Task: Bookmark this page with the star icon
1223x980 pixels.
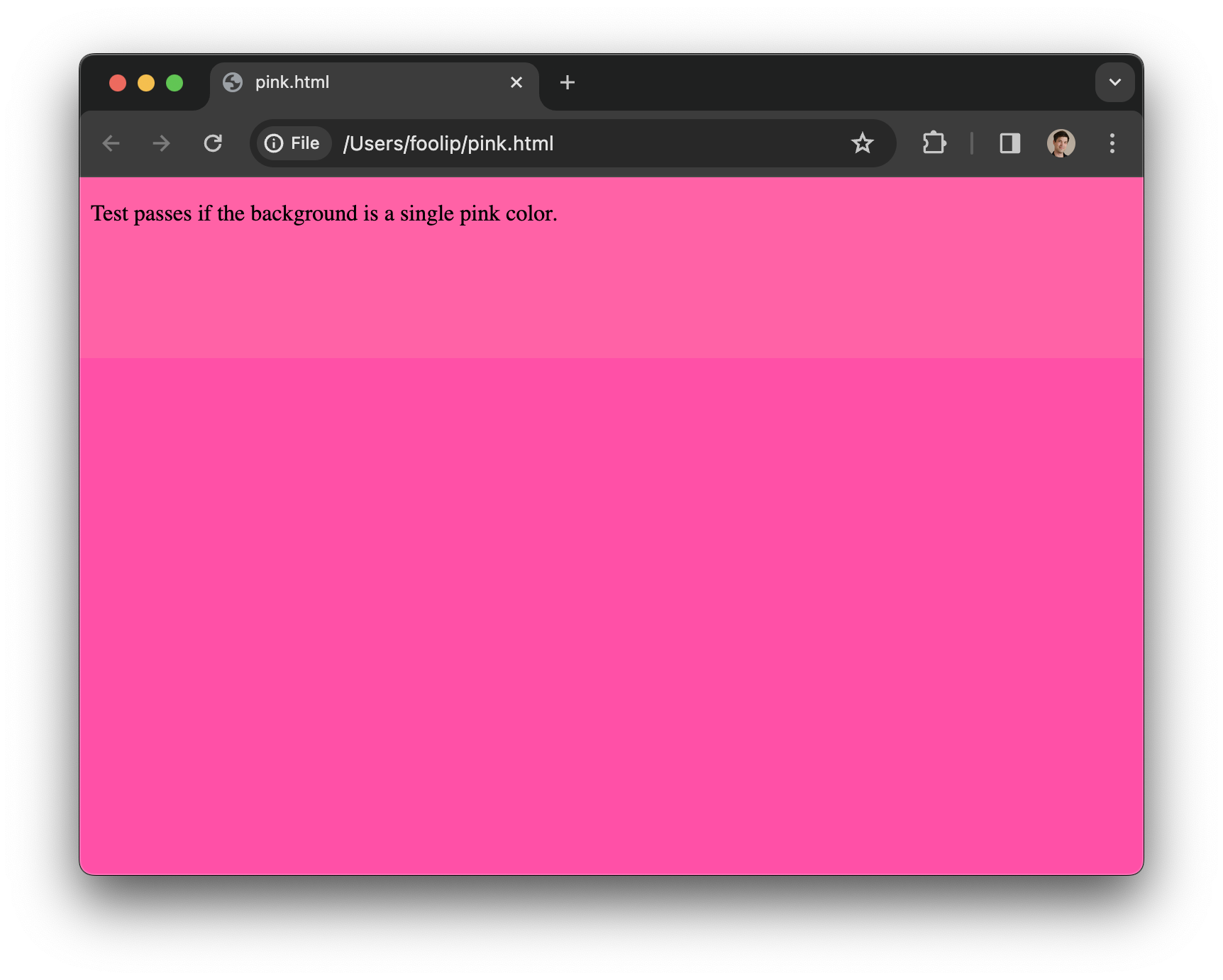Action: [862, 144]
